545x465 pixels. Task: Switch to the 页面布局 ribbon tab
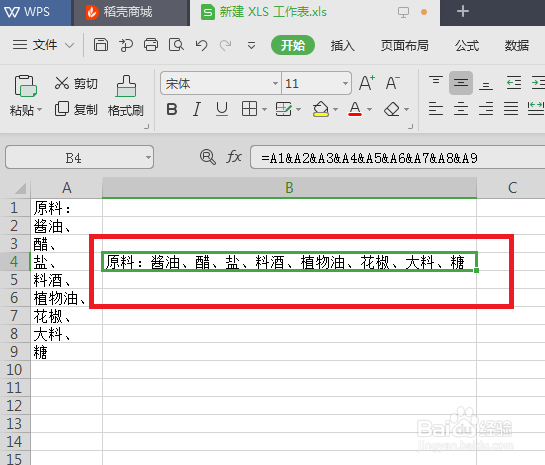(404, 46)
